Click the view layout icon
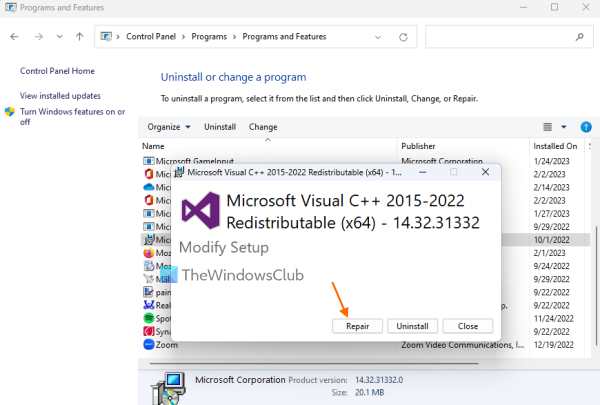The image size is (600, 405). tap(548, 127)
